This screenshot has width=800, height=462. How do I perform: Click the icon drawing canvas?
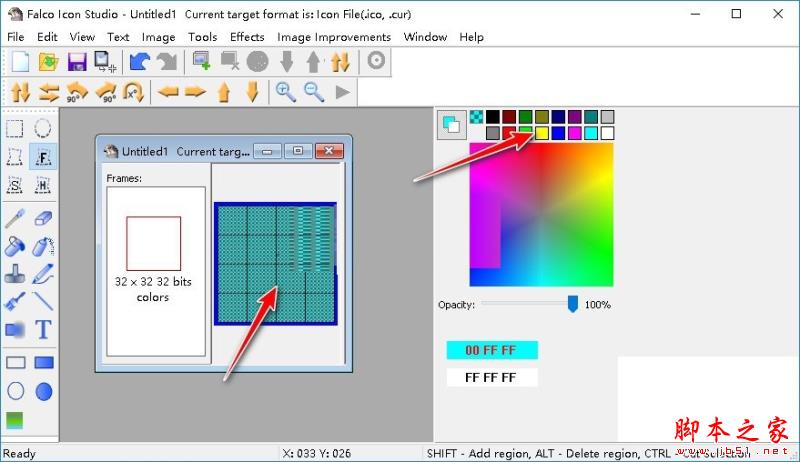[x=276, y=264]
